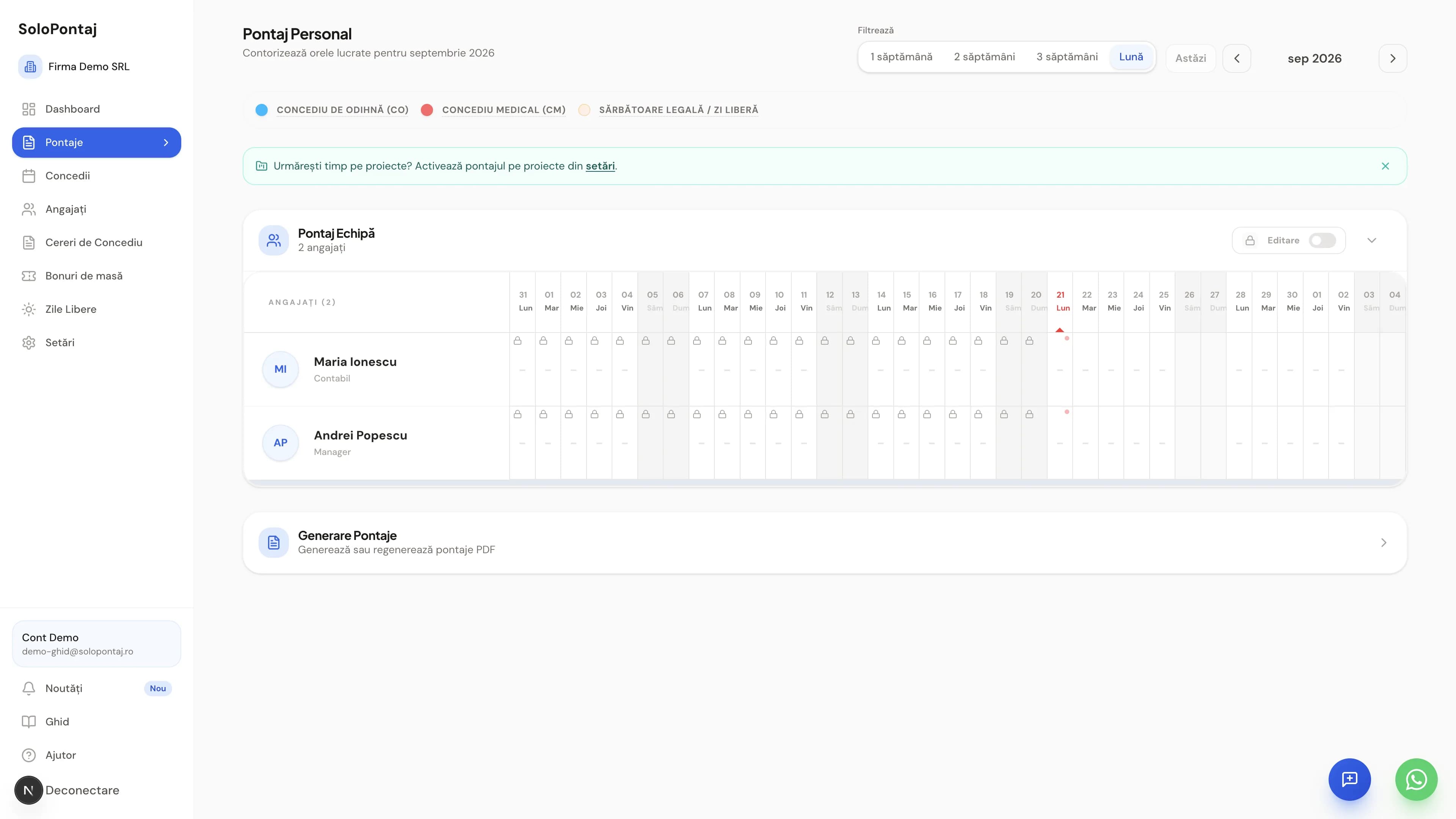Open the Ghid book icon
This screenshot has height=819, width=1456.
point(28,722)
